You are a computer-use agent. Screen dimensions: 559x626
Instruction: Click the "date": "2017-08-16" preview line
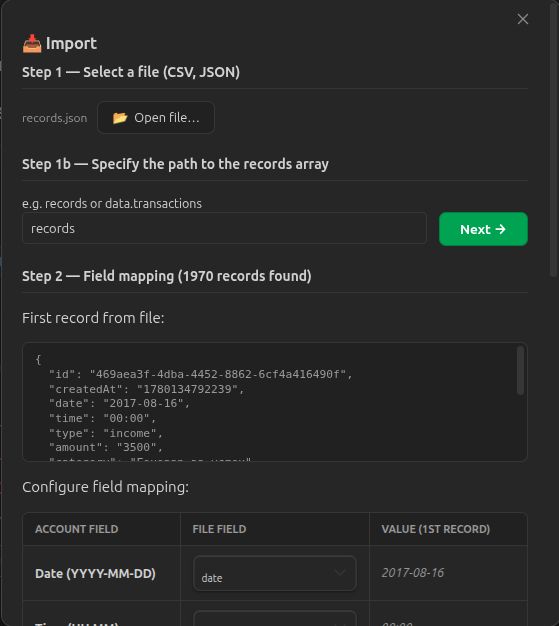(x=119, y=403)
